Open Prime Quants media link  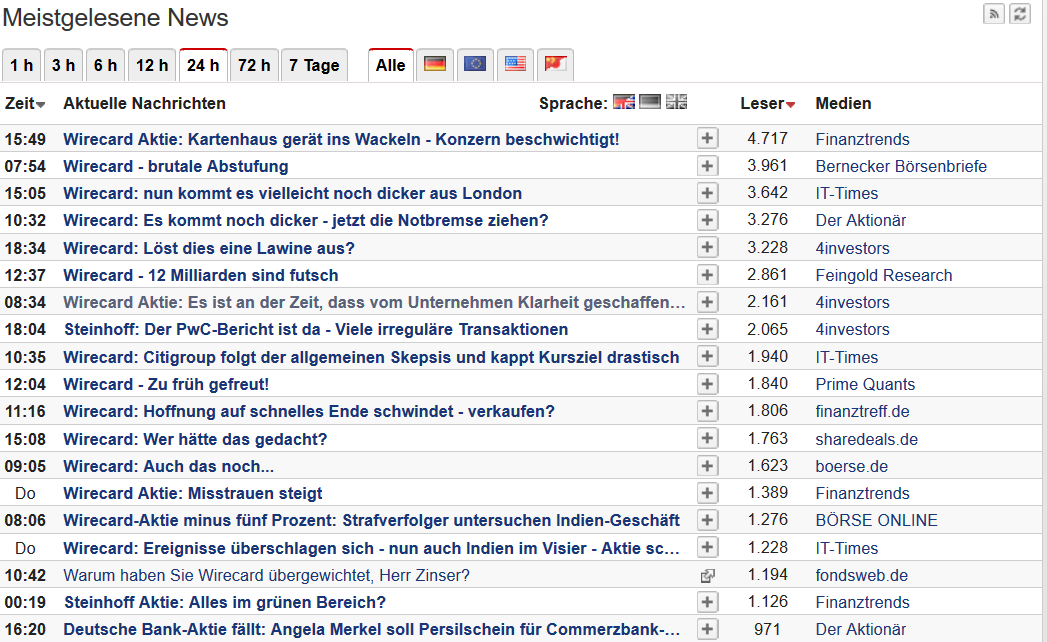pyautogui.click(x=865, y=384)
